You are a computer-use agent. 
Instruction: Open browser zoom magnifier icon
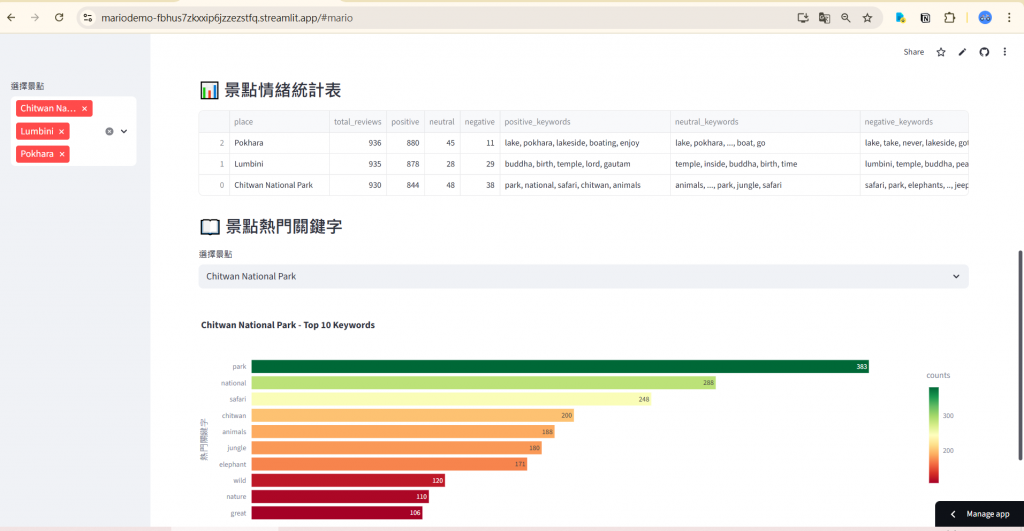pos(846,18)
